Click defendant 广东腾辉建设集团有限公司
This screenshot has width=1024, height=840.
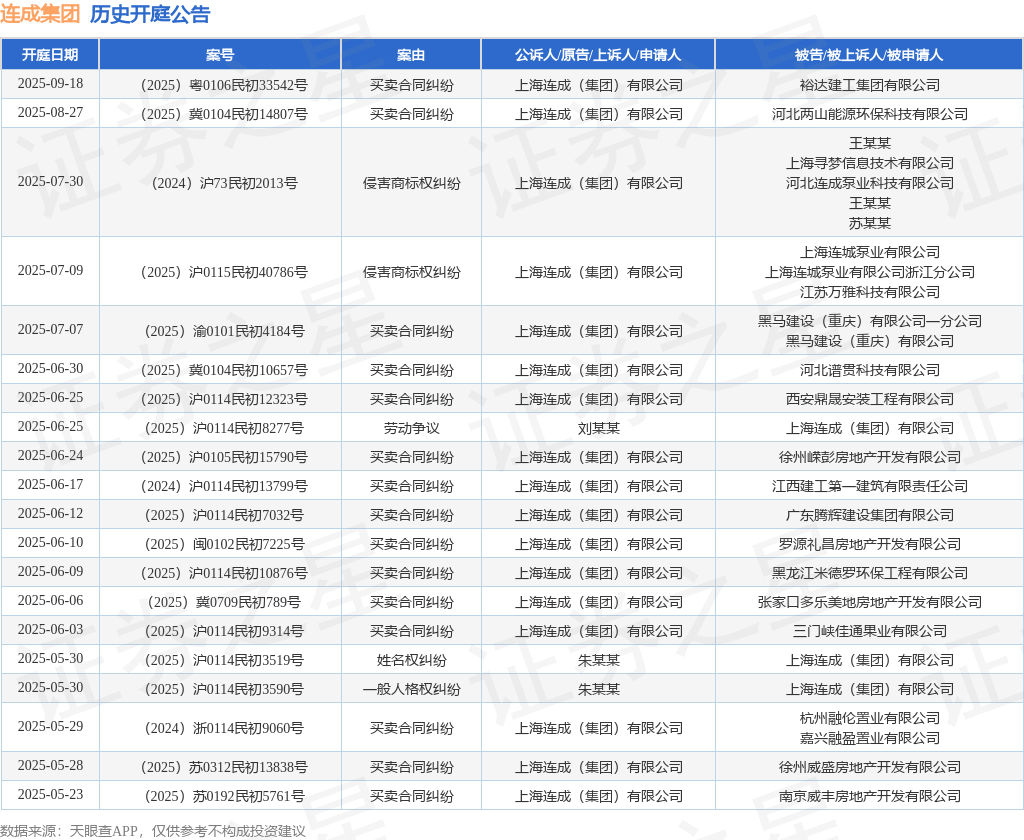[x=869, y=515]
